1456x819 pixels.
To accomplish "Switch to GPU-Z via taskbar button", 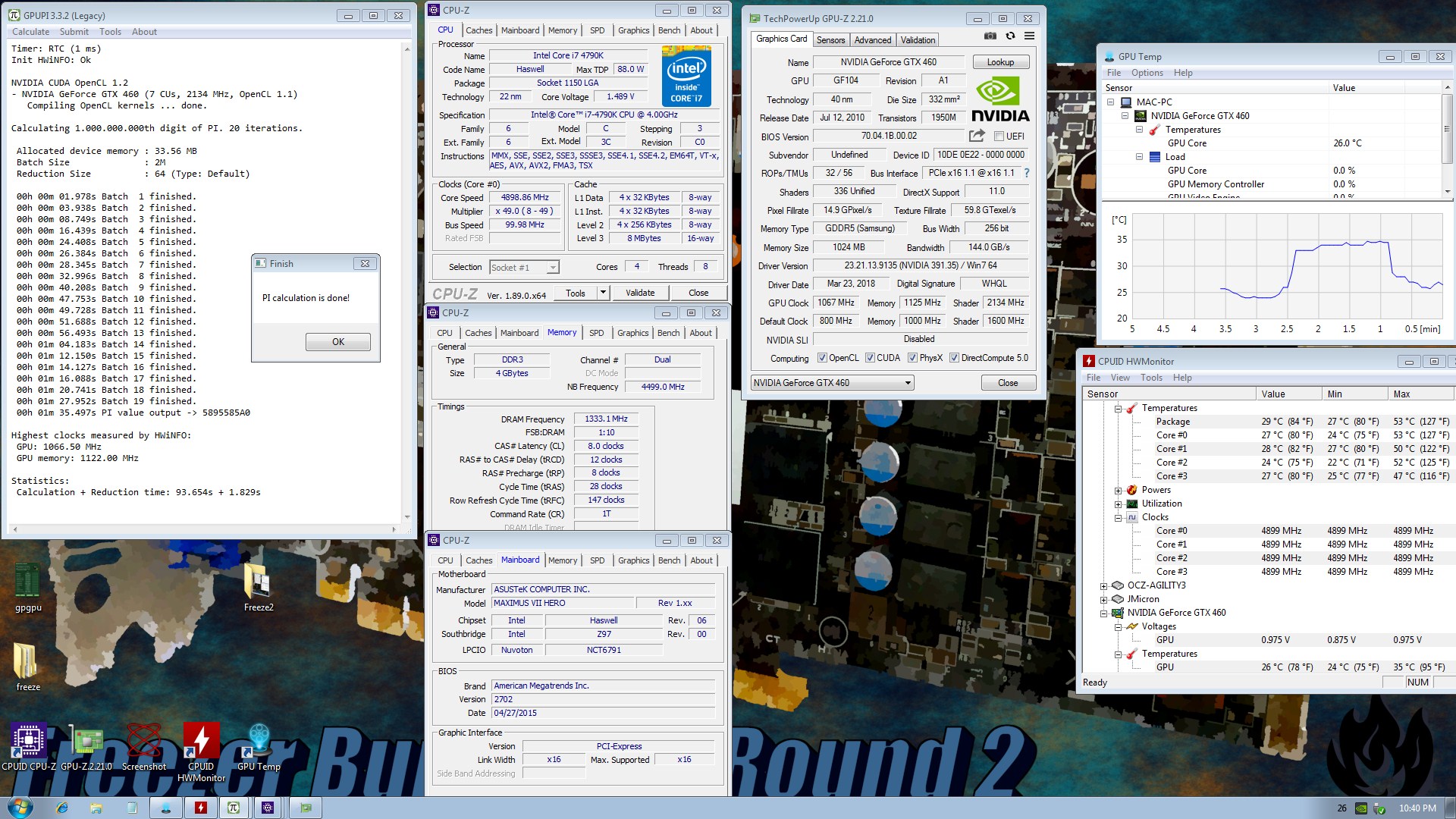I will [306, 808].
